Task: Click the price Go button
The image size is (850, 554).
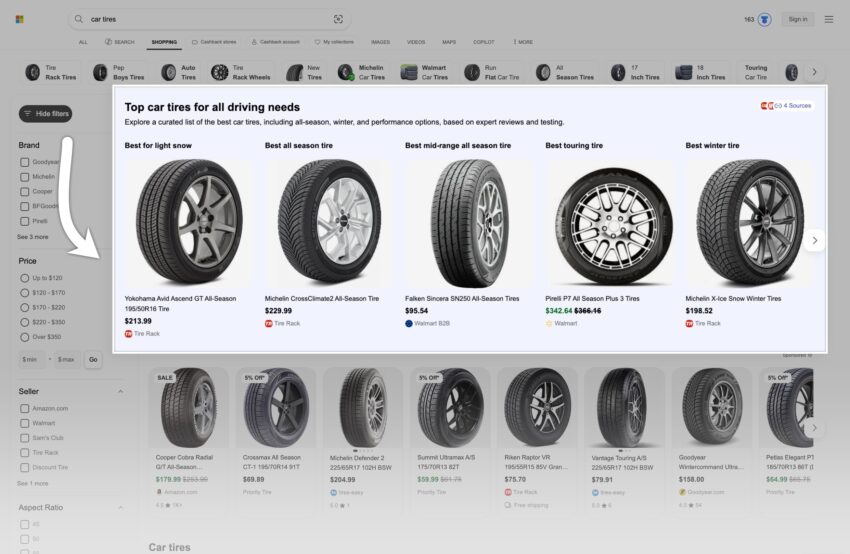Action: click(x=93, y=359)
